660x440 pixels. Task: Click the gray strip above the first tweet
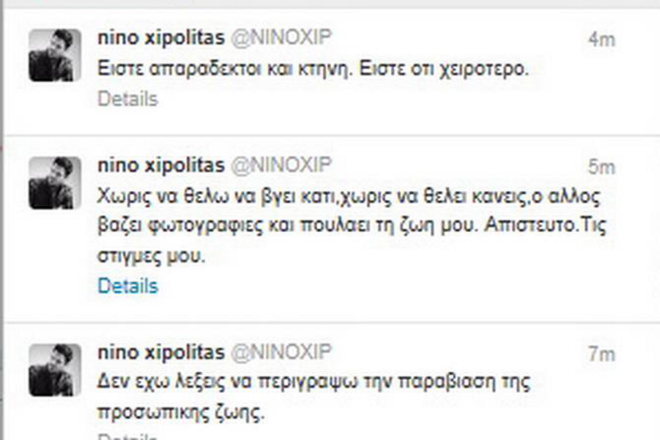tap(330, 4)
